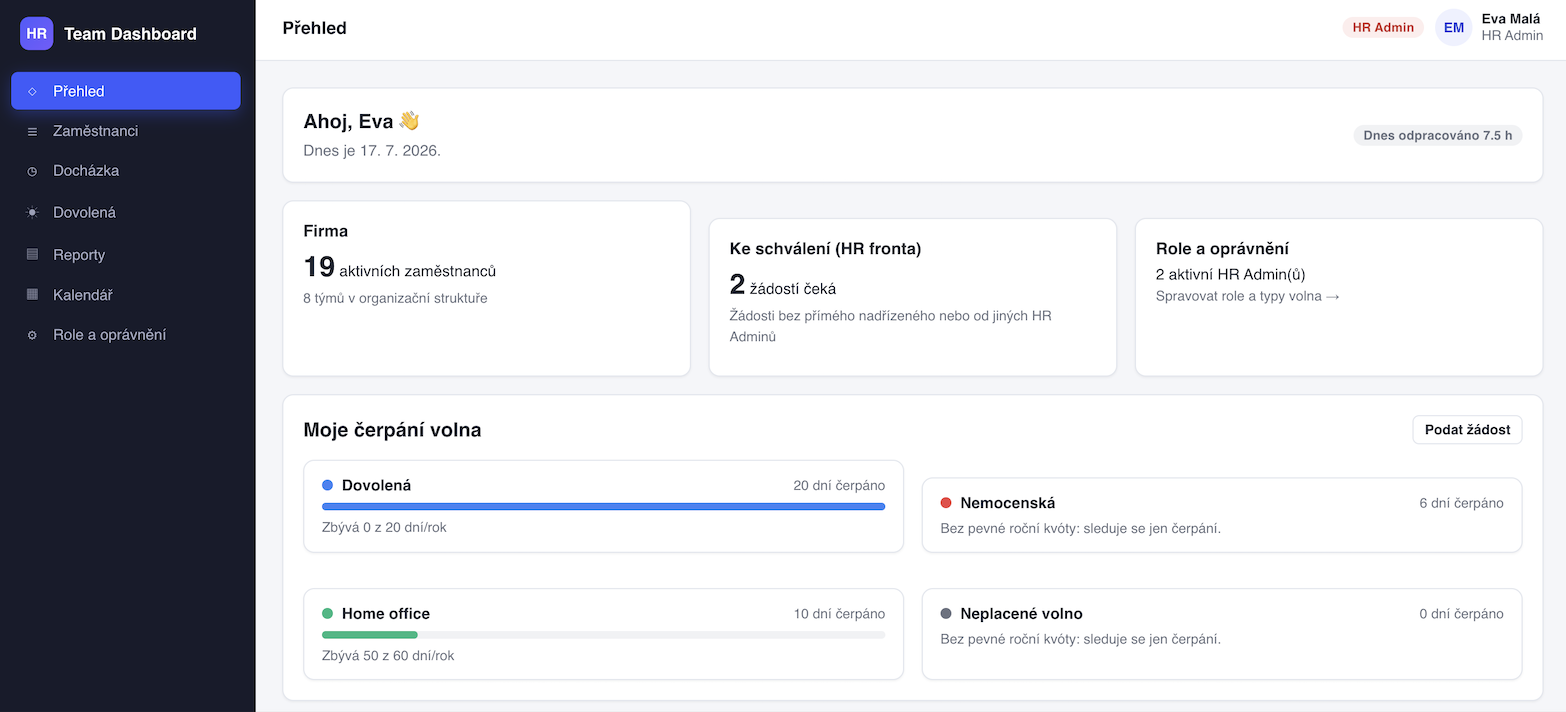Click the green dot beside Home office
The image size is (1566, 712).
pyautogui.click(x=327, y=613)
